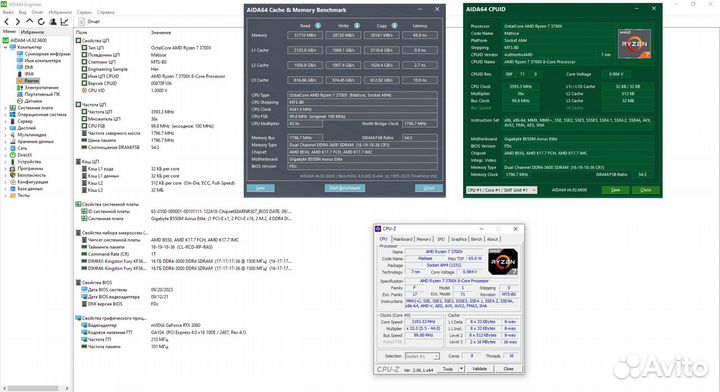Image resolution: width=720 pixels, height=392 pixels.
Task: Open the graph chart icon in the AIDA64 toolbar
Action: pos(65,22)
